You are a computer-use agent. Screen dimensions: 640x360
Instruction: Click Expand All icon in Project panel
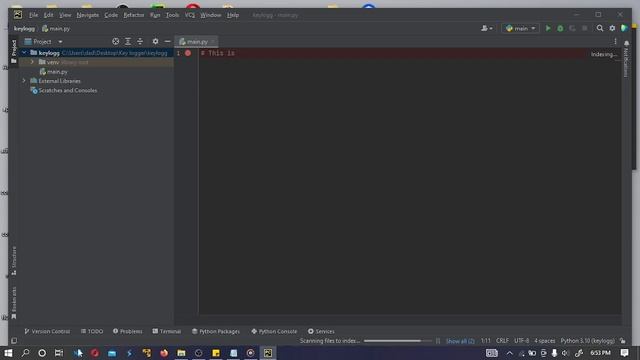pos(128,41)
